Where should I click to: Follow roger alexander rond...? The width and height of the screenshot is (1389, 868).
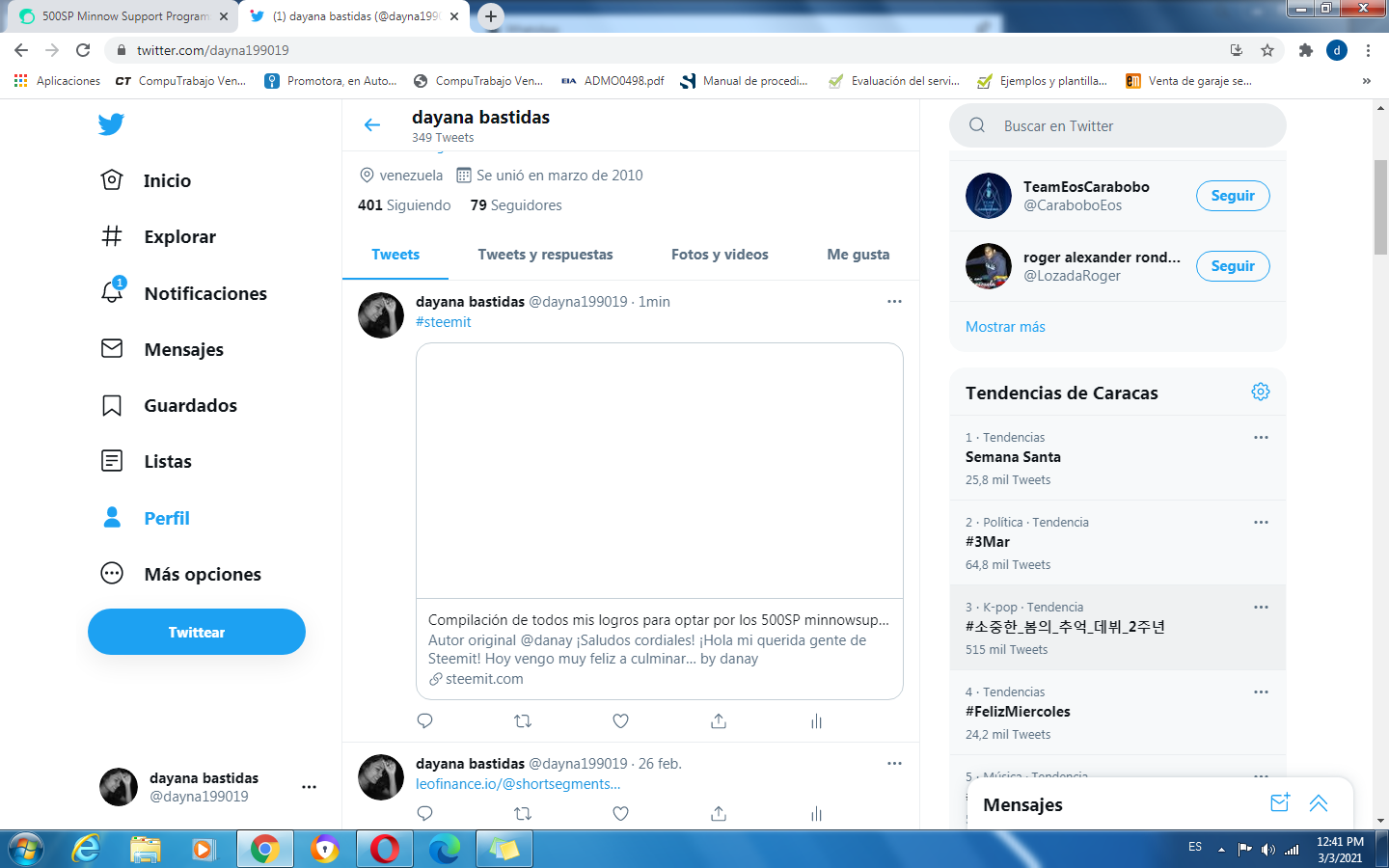point(1233,266)
